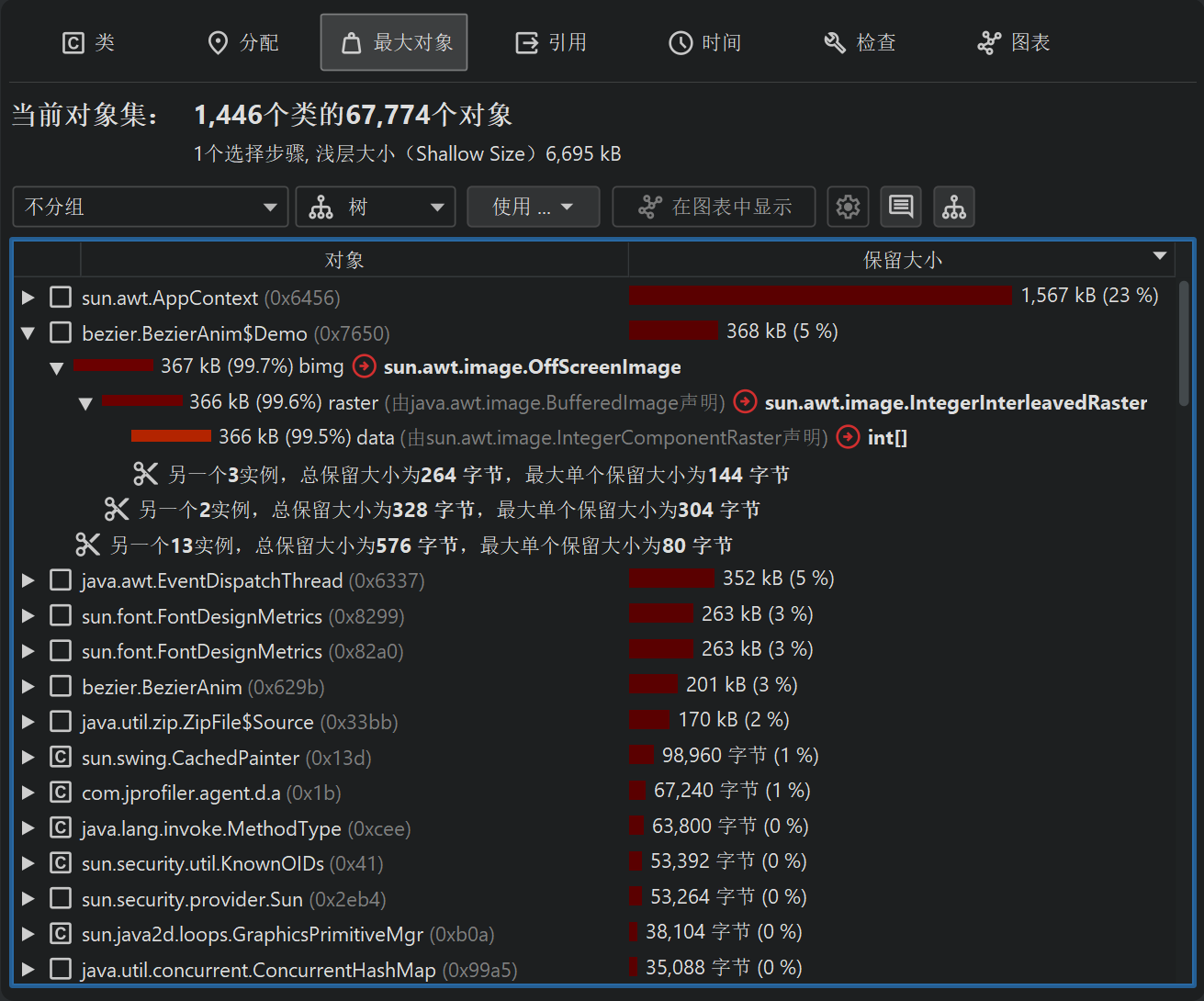Click the 在图表中显示 button
1204x1001 pixels.
click(x=714, y=207)
